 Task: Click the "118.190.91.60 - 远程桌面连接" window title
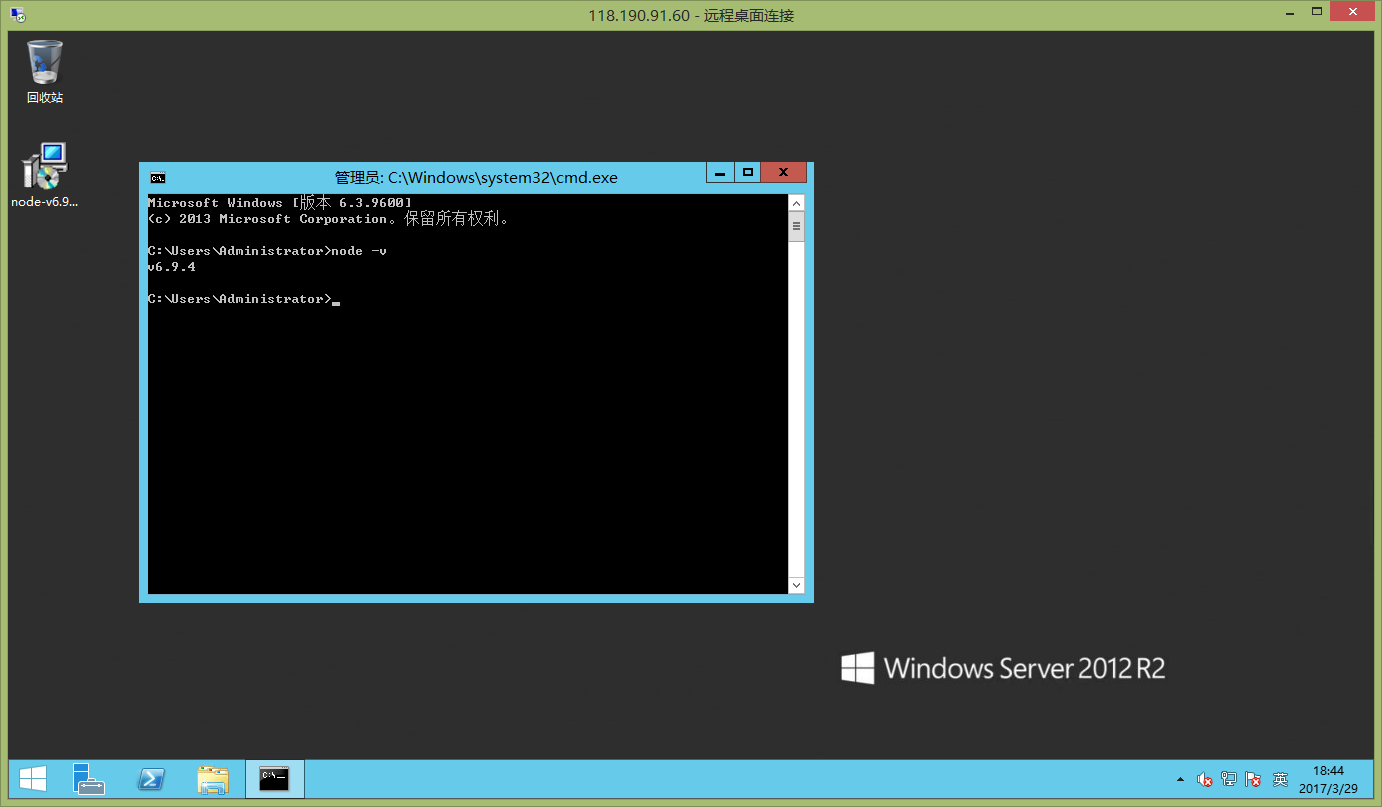pos(691,15)
